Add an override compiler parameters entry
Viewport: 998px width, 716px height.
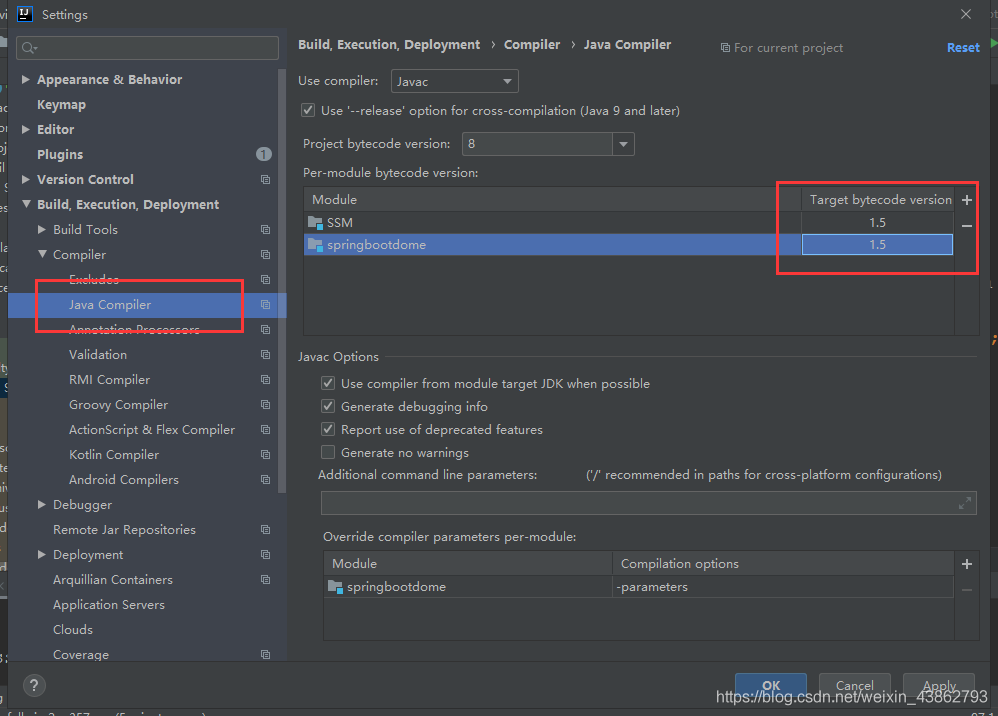[x=966, y=564]
